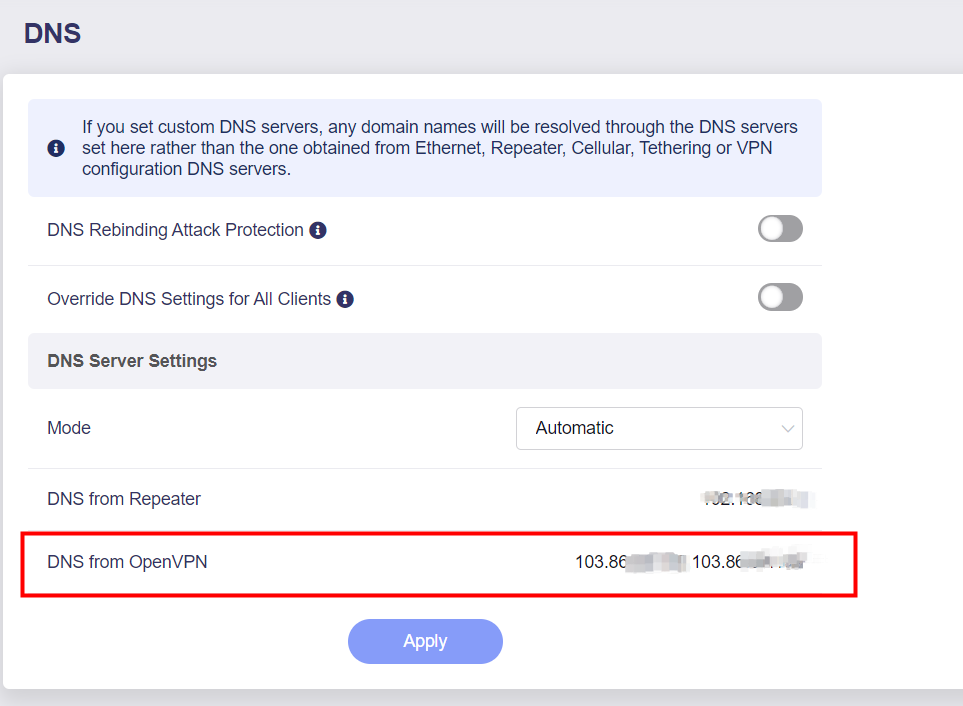The image size is (963, 706).
Task: Click the Apply button
Action: coord(425,642)
